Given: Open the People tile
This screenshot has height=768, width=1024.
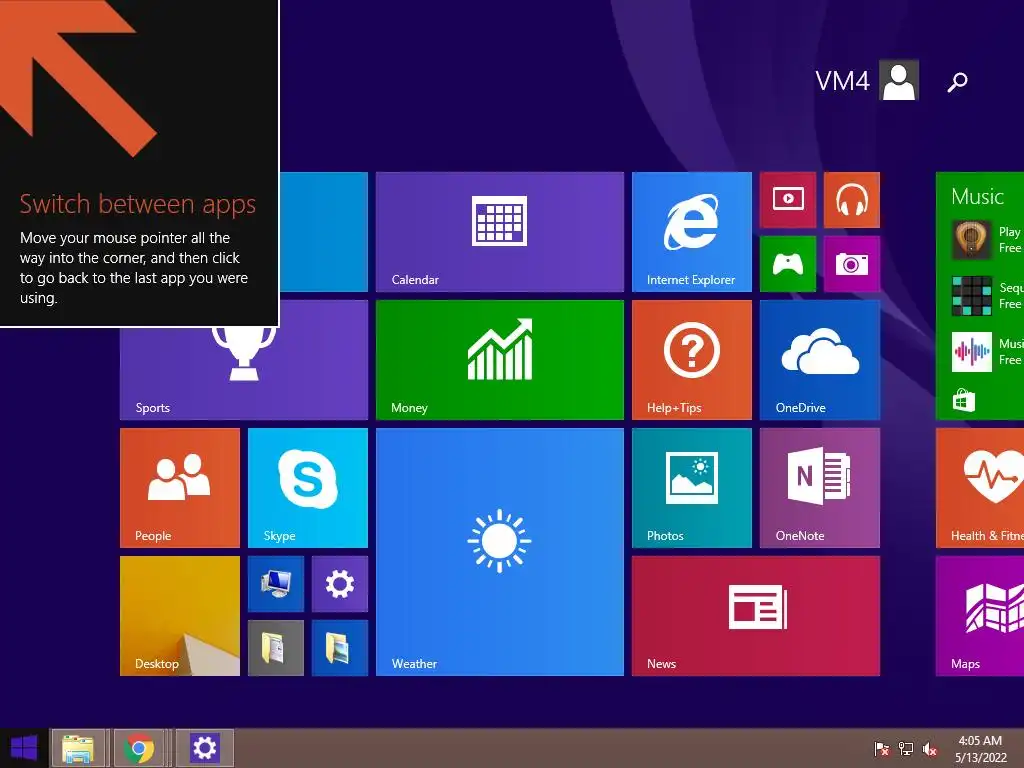Looking at the screenshot, I should 180,488.
